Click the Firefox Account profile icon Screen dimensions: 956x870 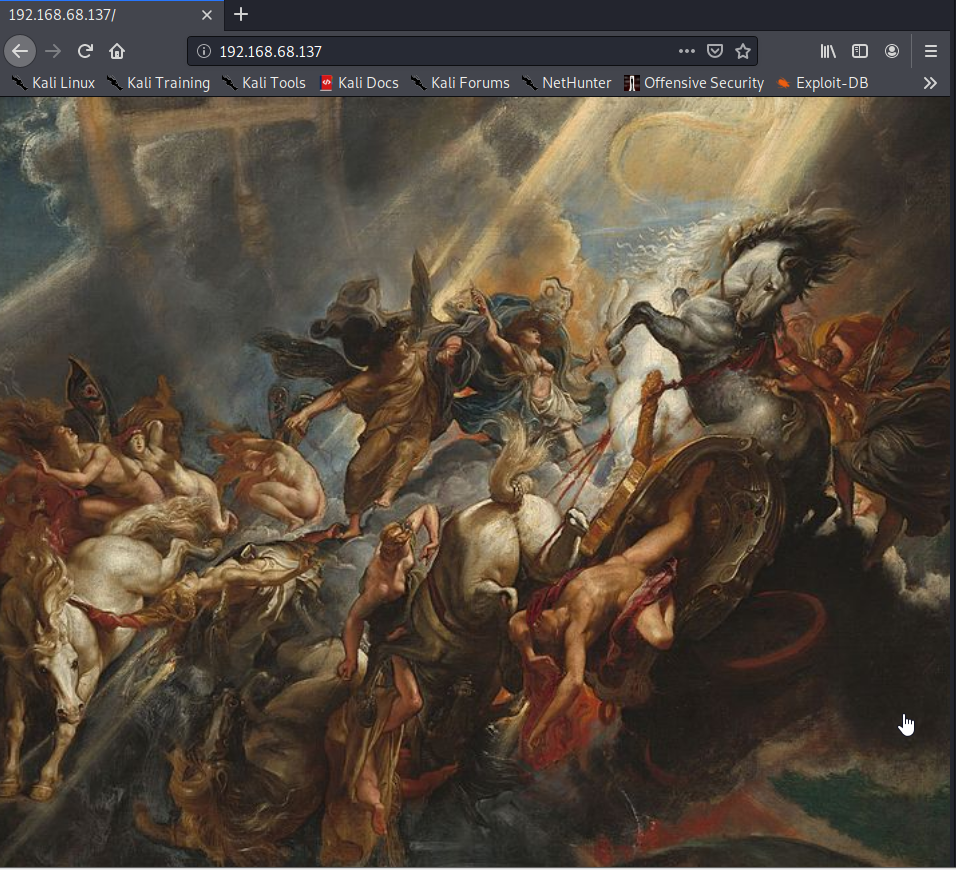tap(892, 50)
